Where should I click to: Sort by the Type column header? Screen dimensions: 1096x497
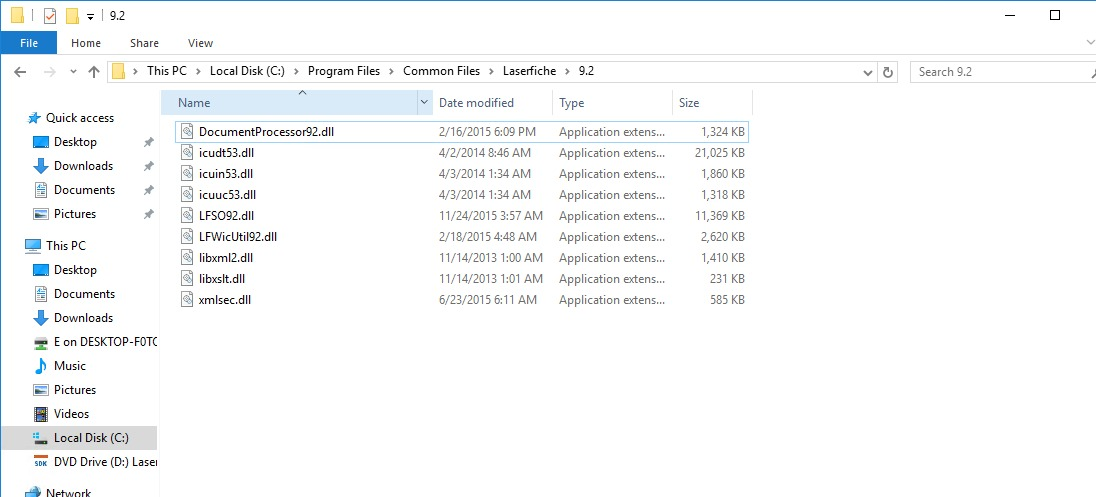point(612,103)
